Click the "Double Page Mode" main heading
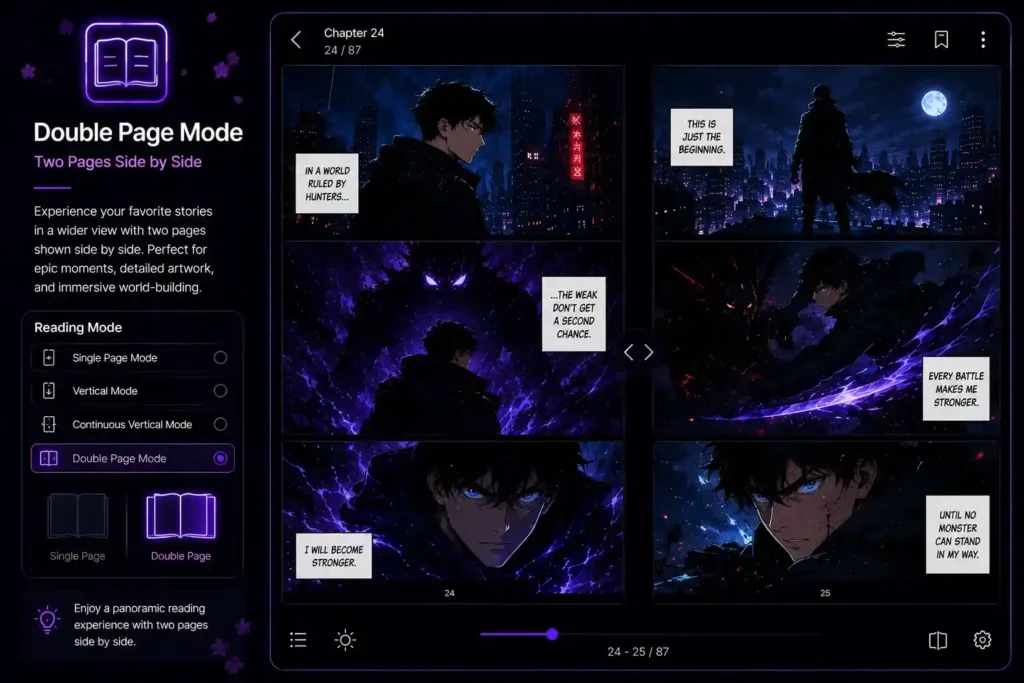1024x683 pixels. coord(138,133)
